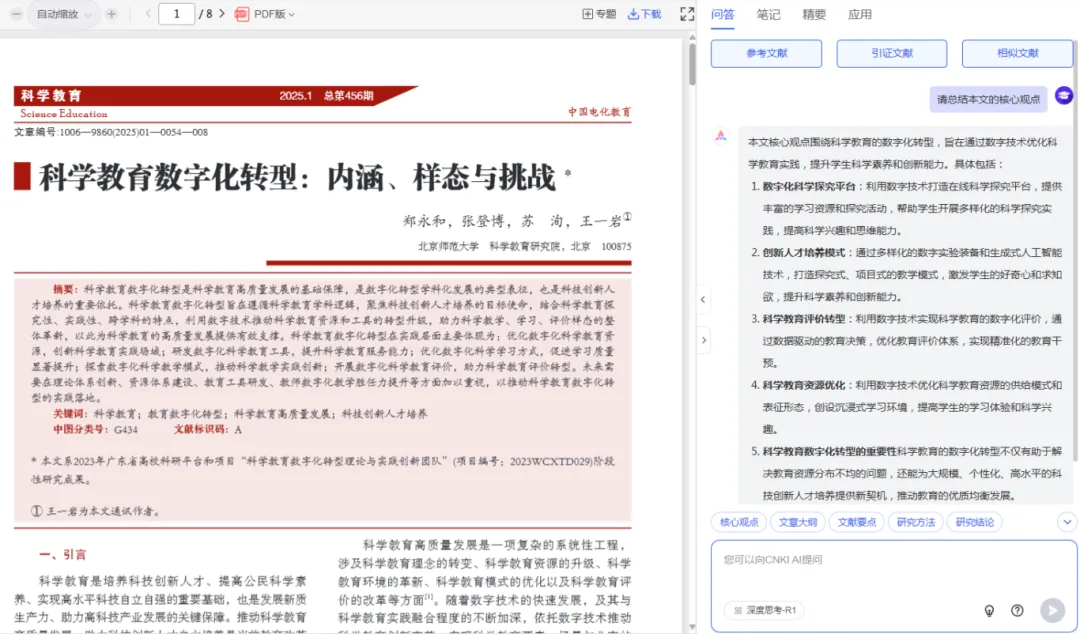This screenshot has height=634, width=1080.
Task: Switch to the 问答 tab
Action: click(723, 14)
